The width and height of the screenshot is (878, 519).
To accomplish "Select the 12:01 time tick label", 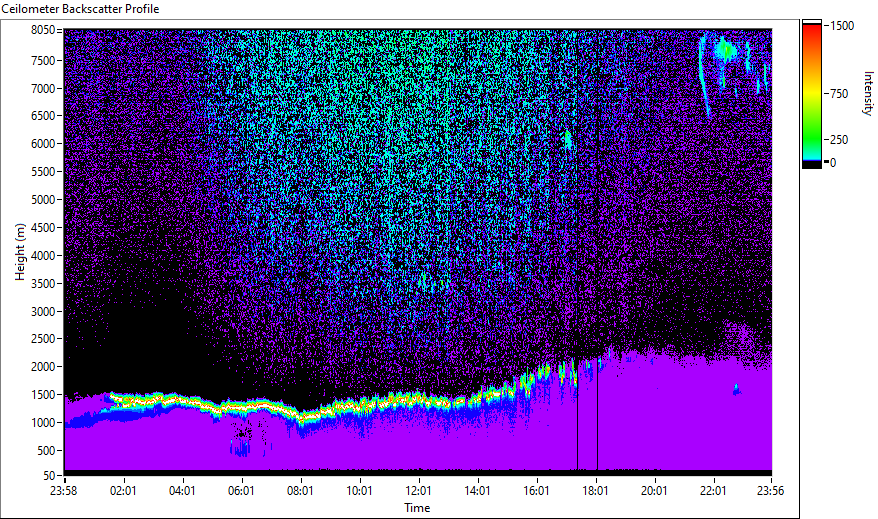I will pyautogui.click(x=418, y=491).
